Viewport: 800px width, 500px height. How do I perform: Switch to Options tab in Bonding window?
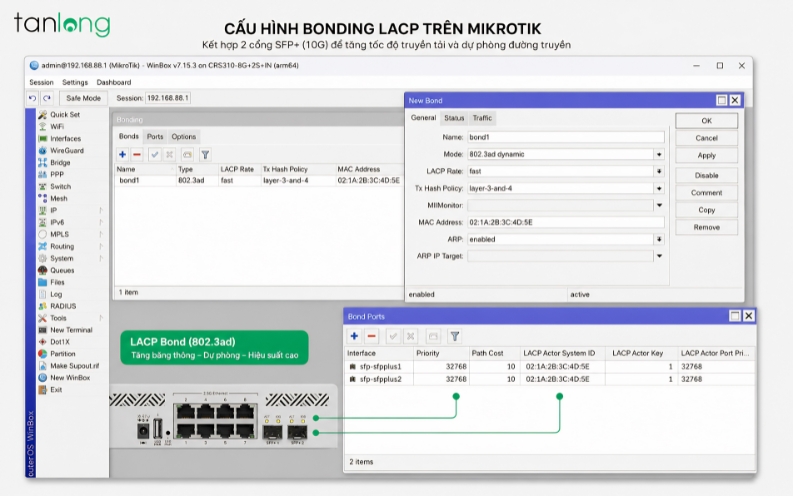(x=185, y=138)
